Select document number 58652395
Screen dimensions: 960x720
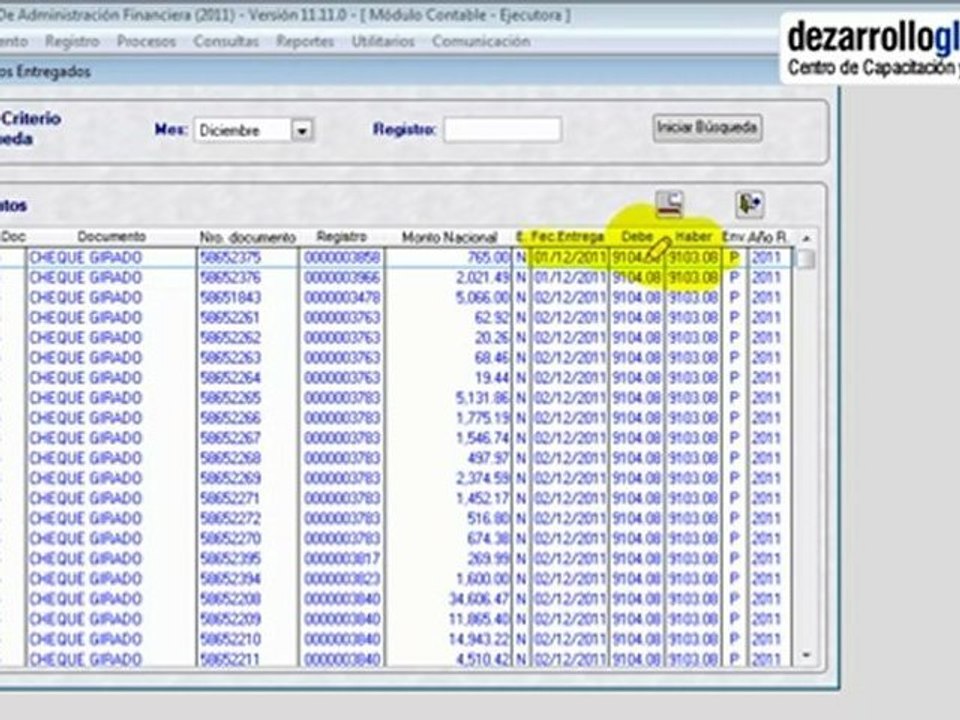tap(230, 559)
